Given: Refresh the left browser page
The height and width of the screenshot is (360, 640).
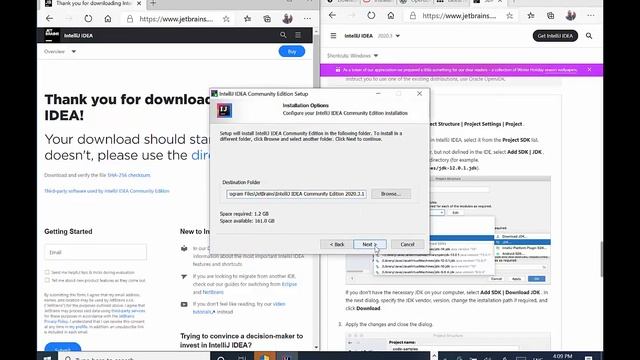Looking at the screenshot, I should (x=88, y=18).
